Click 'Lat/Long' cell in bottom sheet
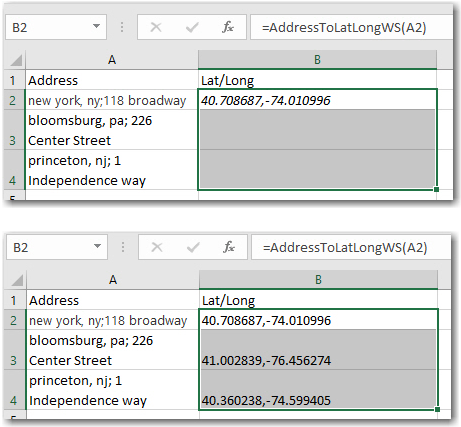Image resolution: width=461 pixels, height=427 pixels. click(x=318, y=300)
